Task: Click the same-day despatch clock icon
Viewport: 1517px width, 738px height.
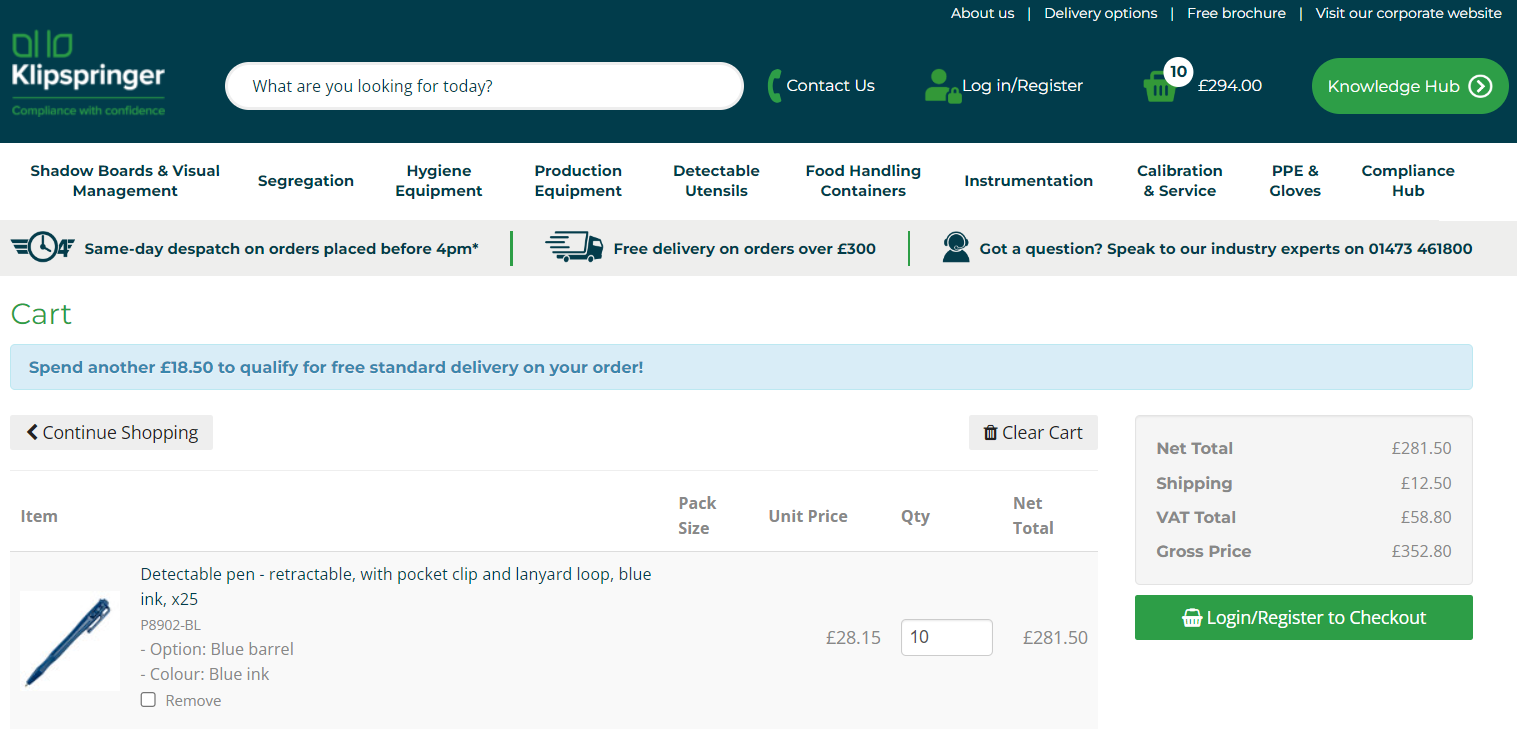Action: (x=42, y=247)
